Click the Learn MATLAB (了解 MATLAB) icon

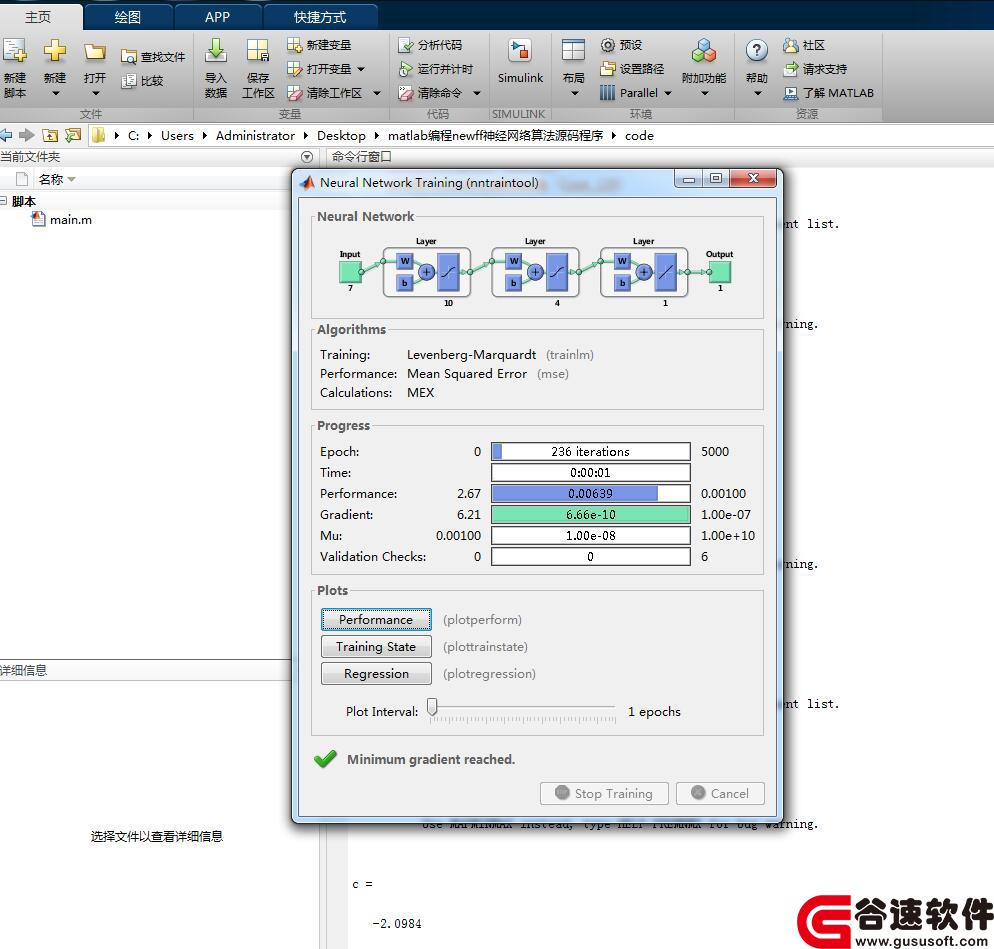tap(791, 93)
